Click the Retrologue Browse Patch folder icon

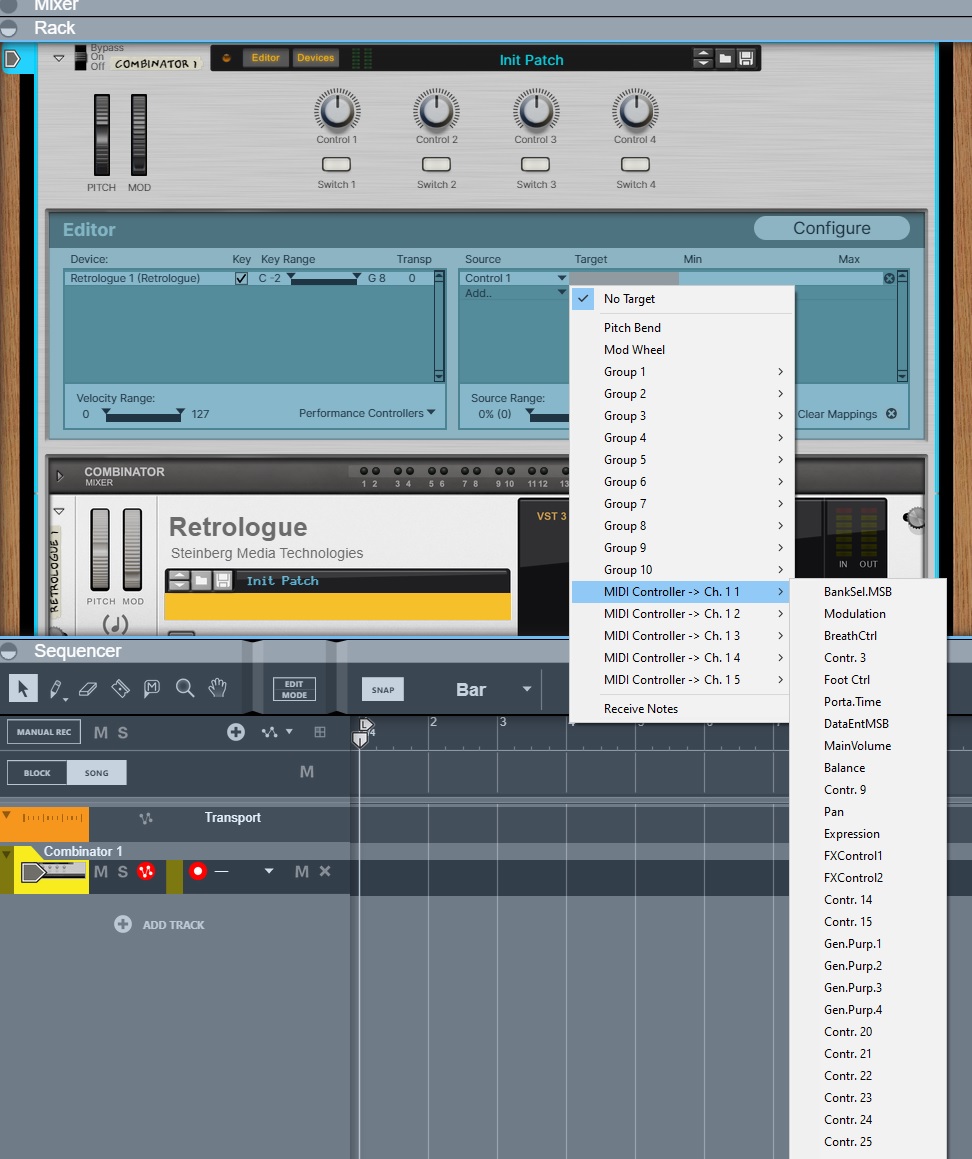point(201,581)
